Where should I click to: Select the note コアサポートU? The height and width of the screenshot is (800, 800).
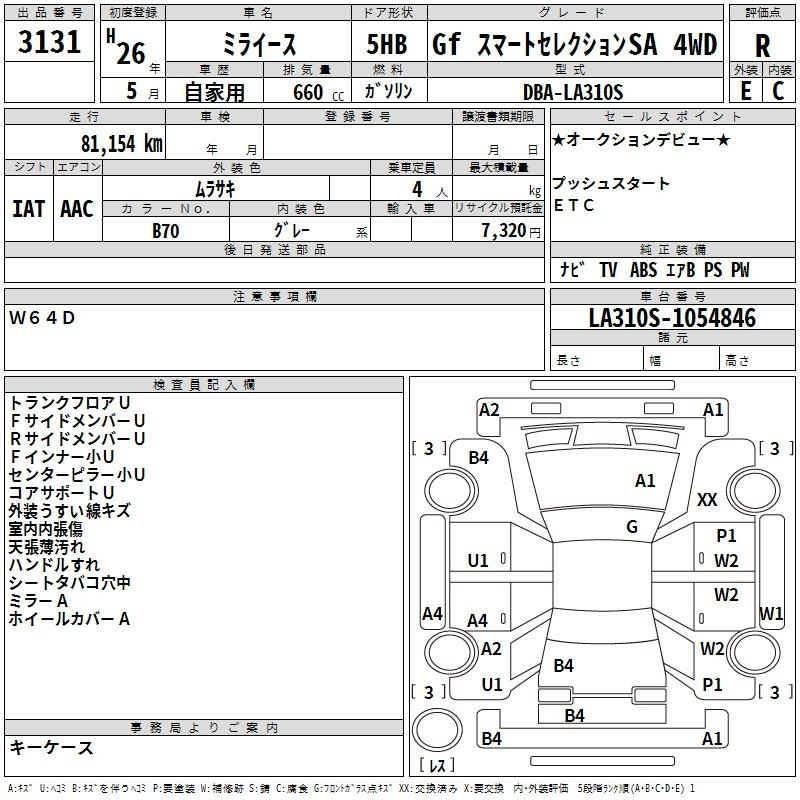pos(61,492)
